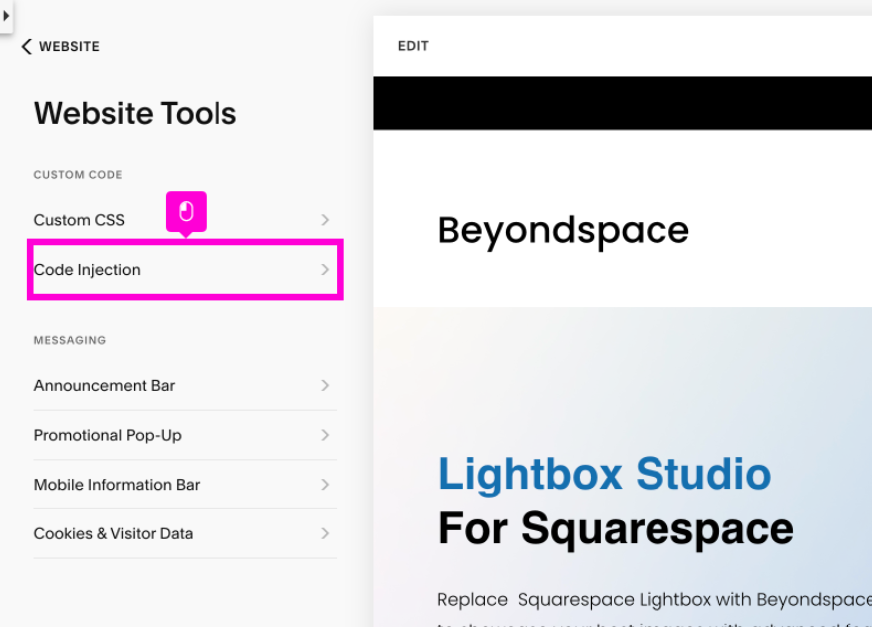Screen dimensions: 872x627
Task: Open the Custom CSS settings
Action: pyautogui.click(x=79, y=220)
